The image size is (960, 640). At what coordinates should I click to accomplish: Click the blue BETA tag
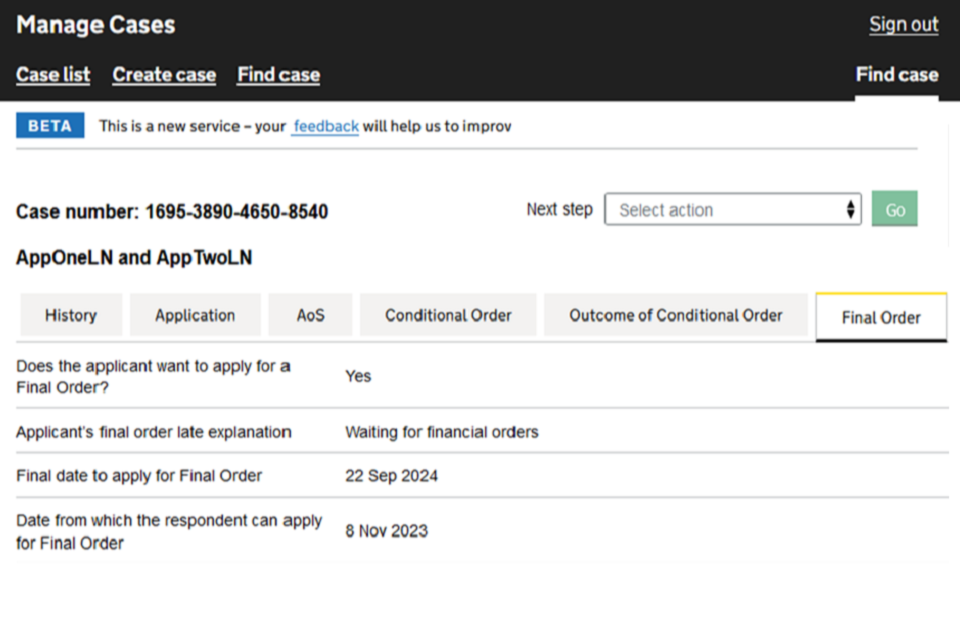coord(50,126)
